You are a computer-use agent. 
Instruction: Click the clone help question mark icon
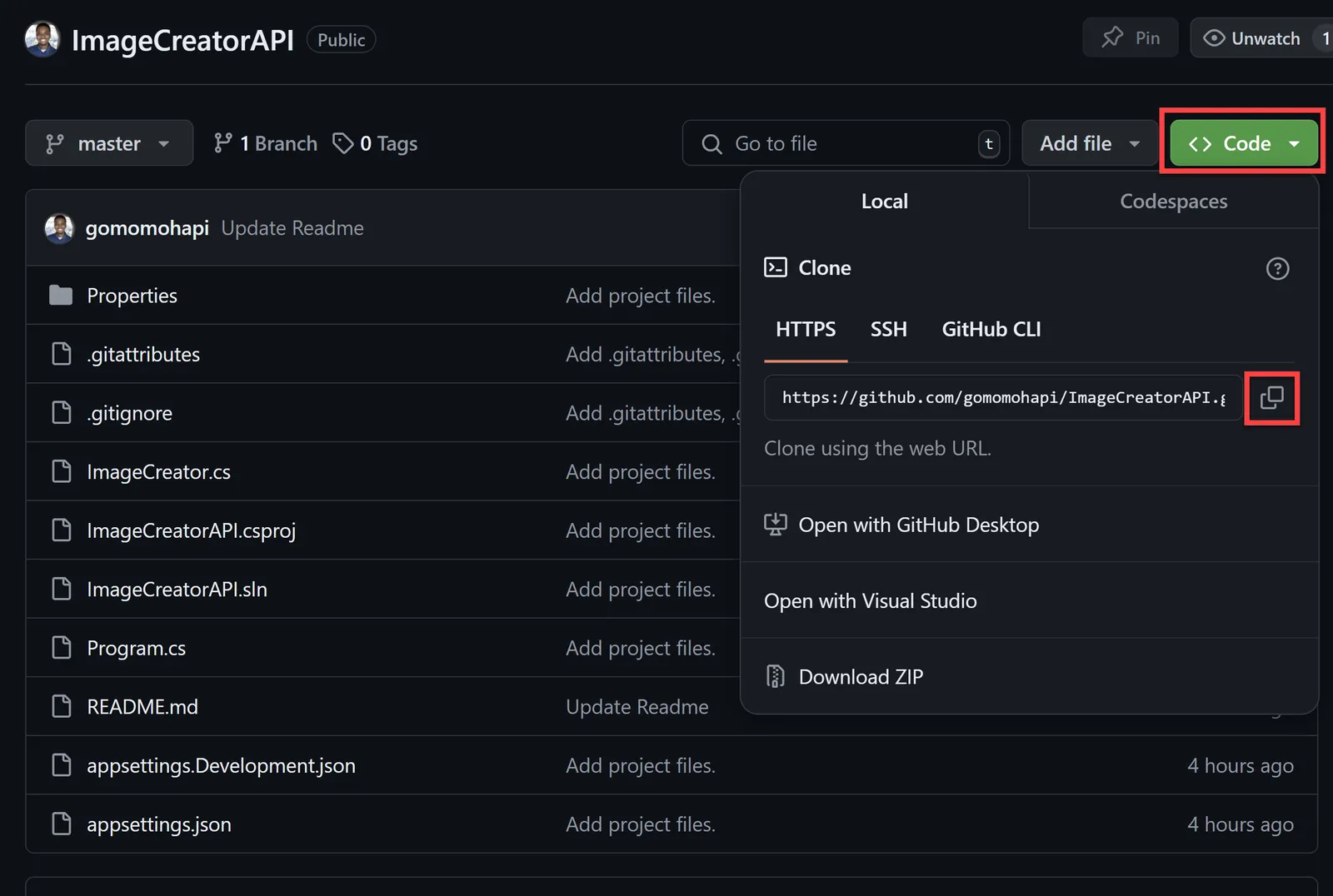pos(1277,269)
